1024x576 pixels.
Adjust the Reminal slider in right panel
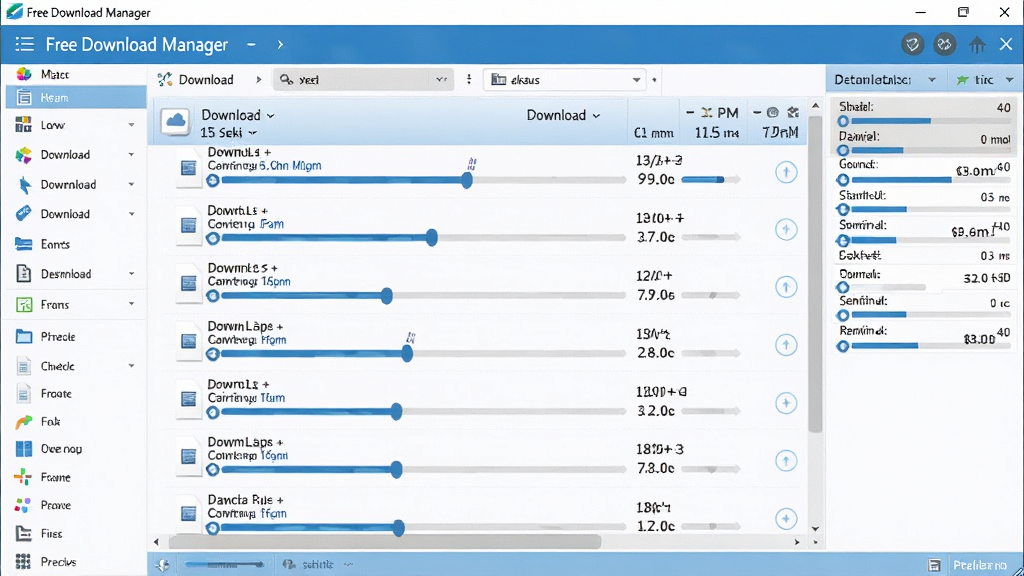pos(925,346)
